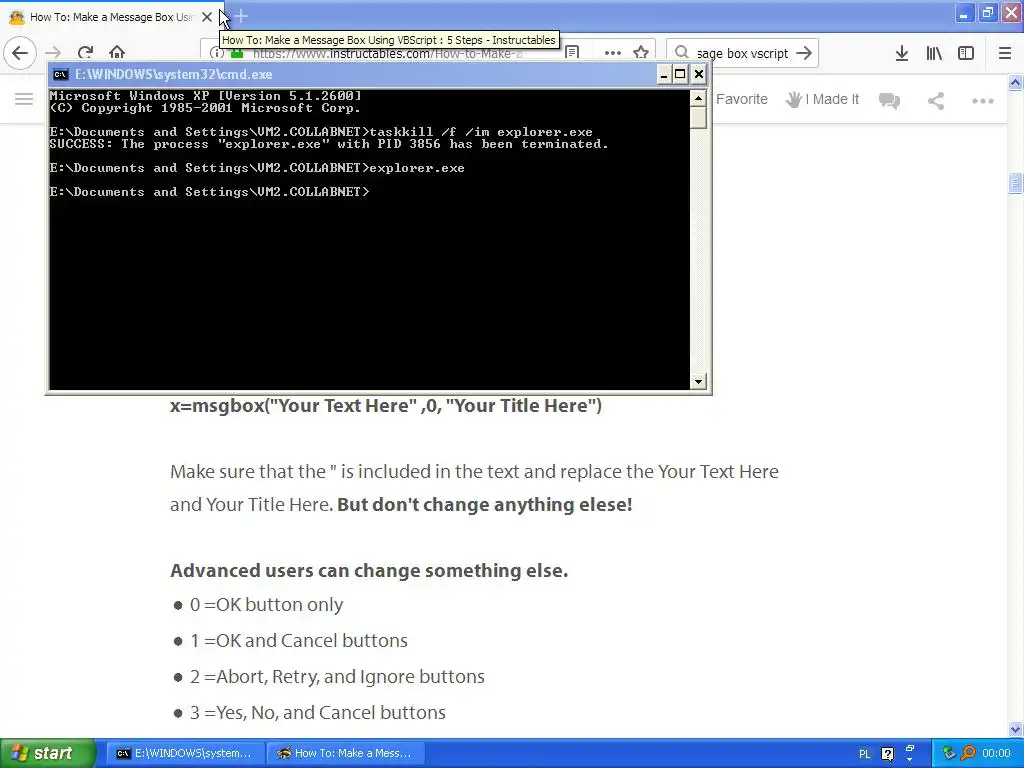Minimize the Firefox window
Image resolution: width=1024 pixels, height=768 pixels.
tap(964, 14)
